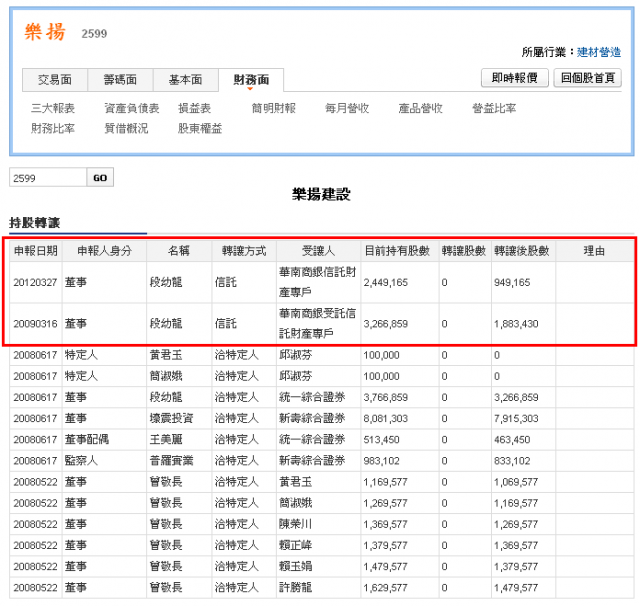Click the 華南商銀信託財產專戶 cell
The height and width of the screenshot is (606, 640).
point(318,282)
